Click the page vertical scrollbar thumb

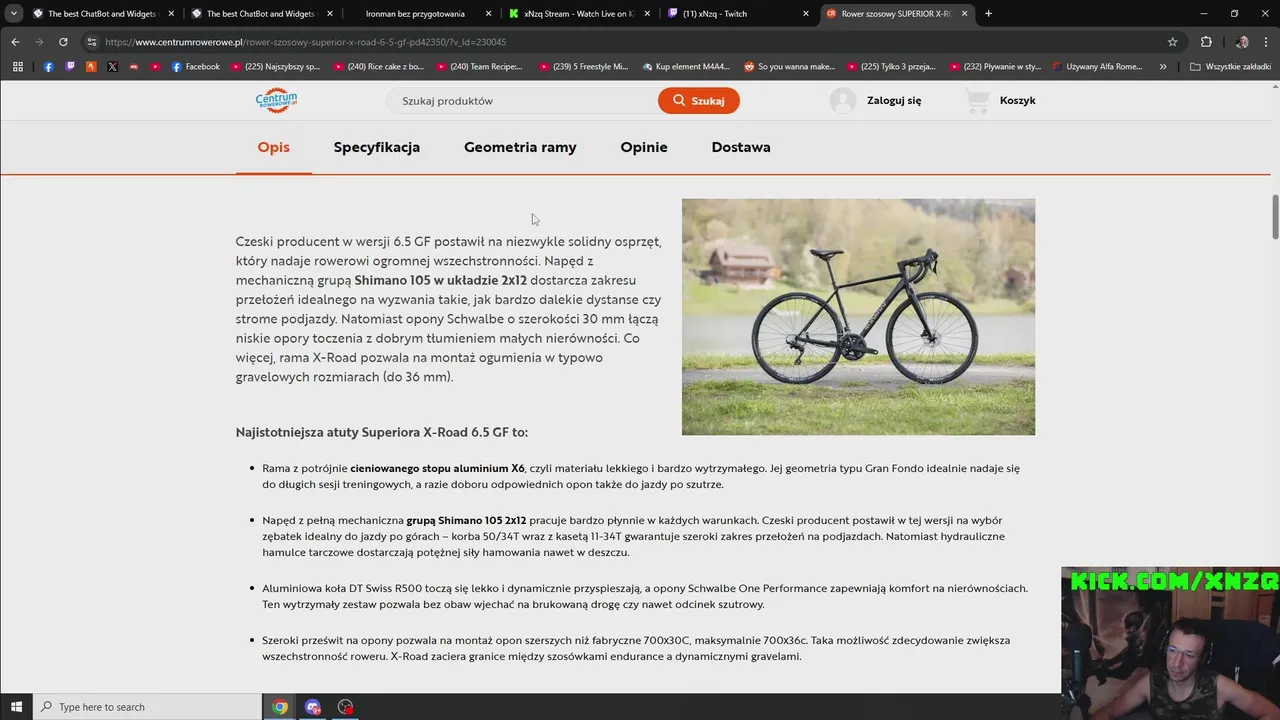click(x=1275, y=217)
